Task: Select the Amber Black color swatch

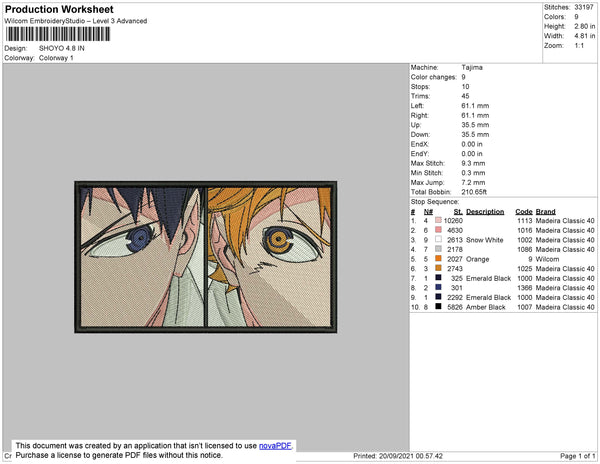Action: (438, 306)
